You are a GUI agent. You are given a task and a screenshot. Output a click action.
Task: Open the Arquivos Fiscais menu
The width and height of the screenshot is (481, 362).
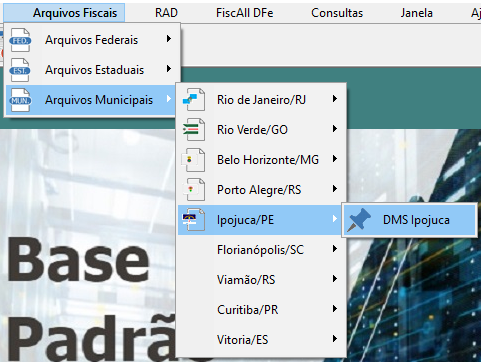tap(64, 13)
